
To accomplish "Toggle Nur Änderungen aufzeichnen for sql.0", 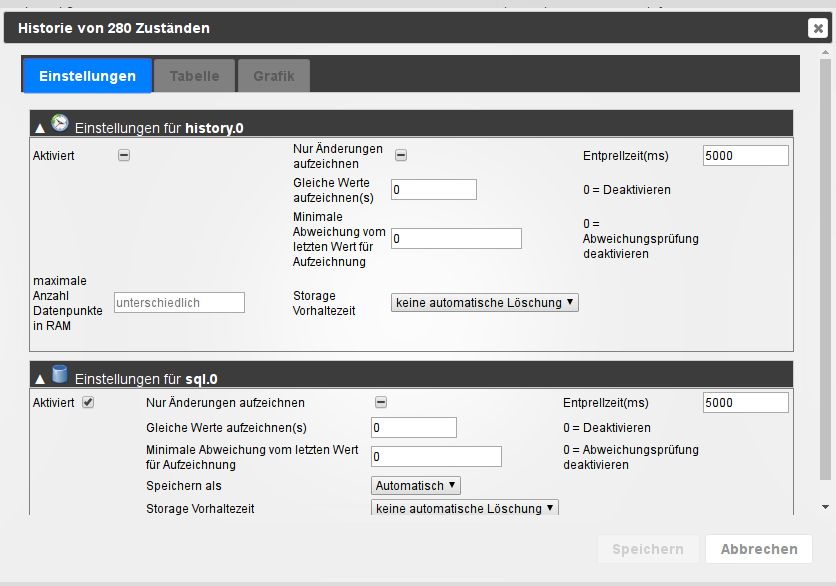I will point(380,402).
